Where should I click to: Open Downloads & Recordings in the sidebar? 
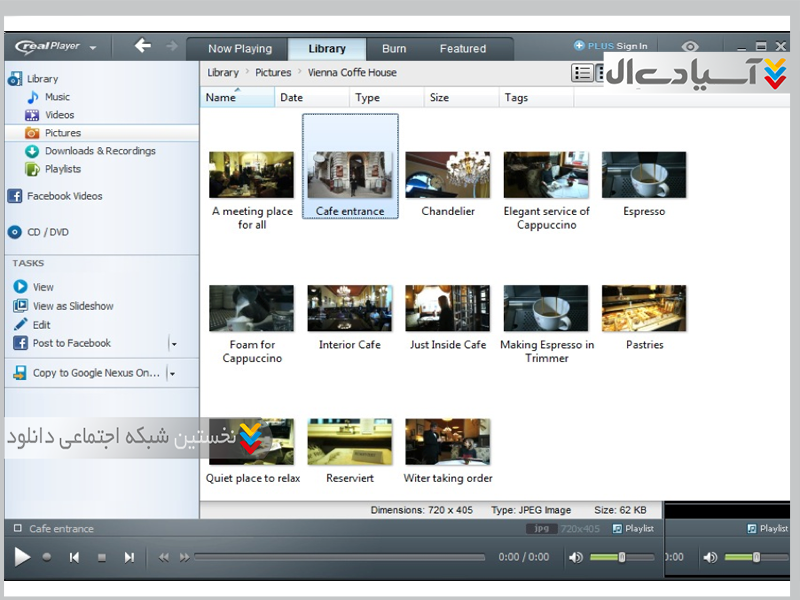coord(100,151)
